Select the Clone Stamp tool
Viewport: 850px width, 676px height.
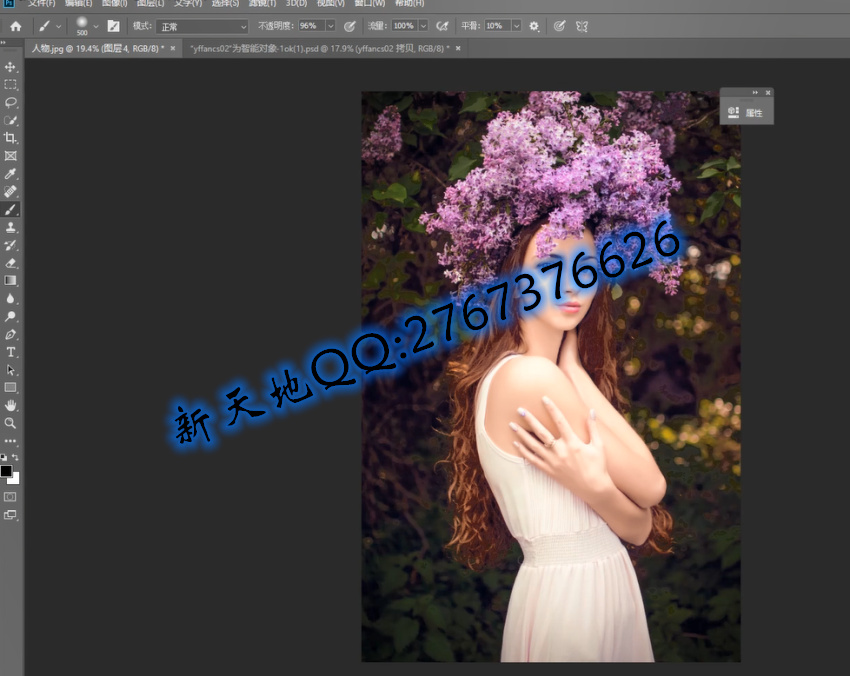tap(11, 228)
